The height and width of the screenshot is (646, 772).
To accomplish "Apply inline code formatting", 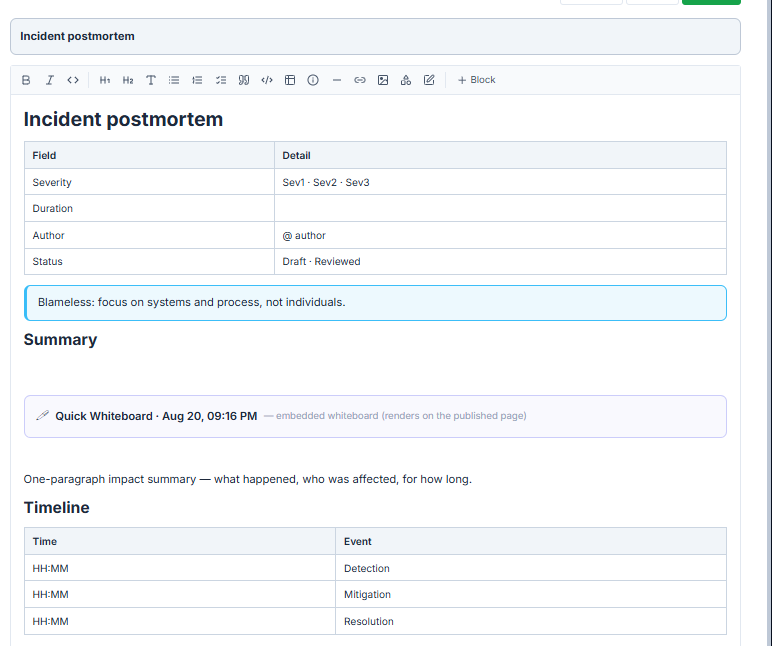I will (x=73, y=80).
